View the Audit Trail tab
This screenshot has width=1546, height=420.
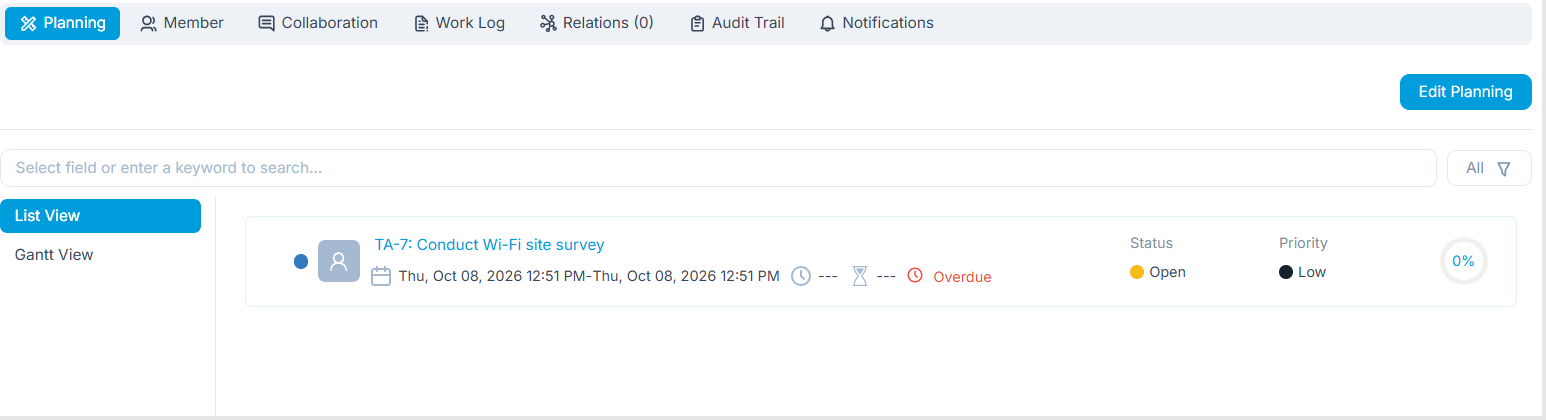[x=737, y=23]
